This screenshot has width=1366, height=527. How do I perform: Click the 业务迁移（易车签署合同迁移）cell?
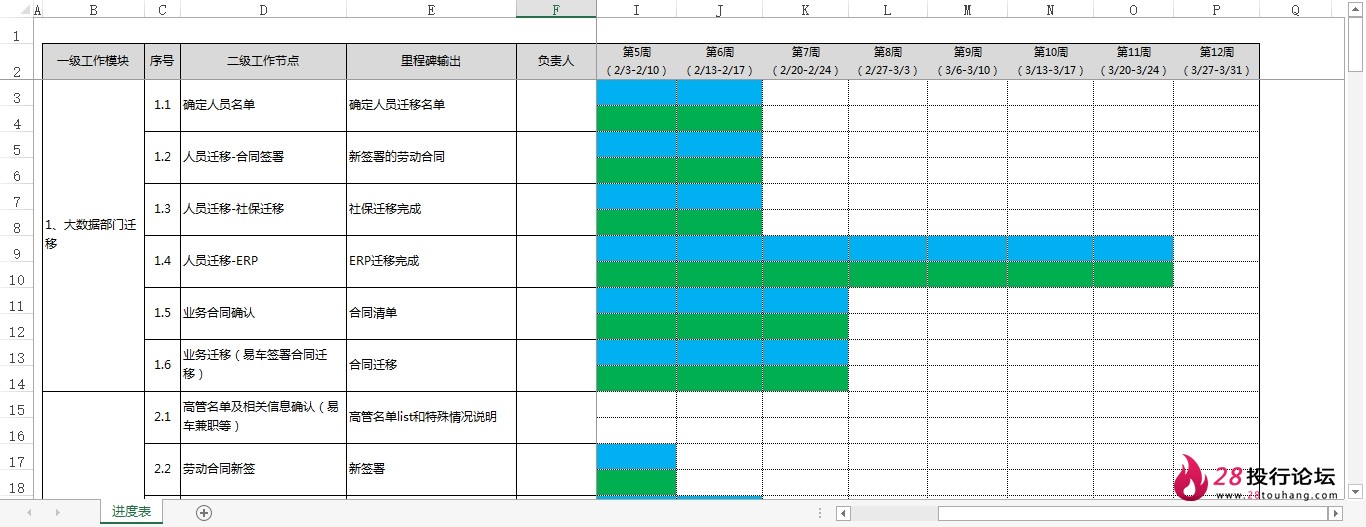[263, 365]
